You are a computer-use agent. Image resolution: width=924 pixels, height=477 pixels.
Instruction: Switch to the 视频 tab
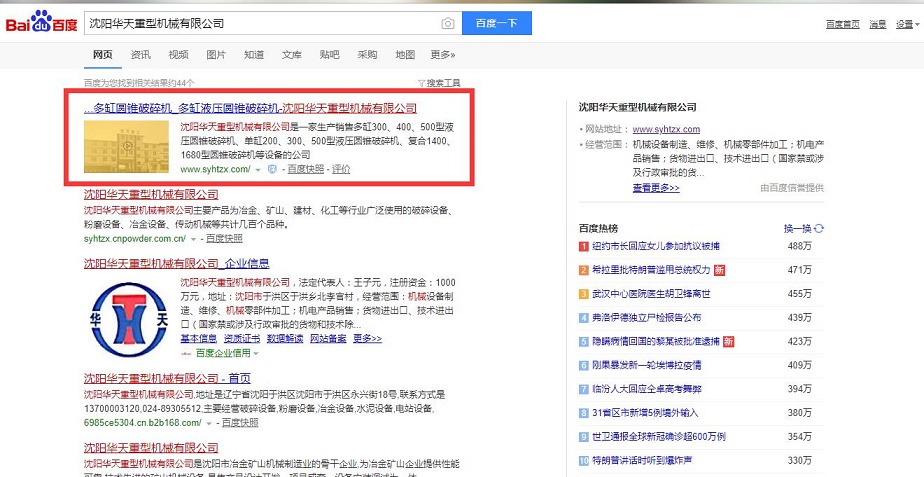point(178,55)
